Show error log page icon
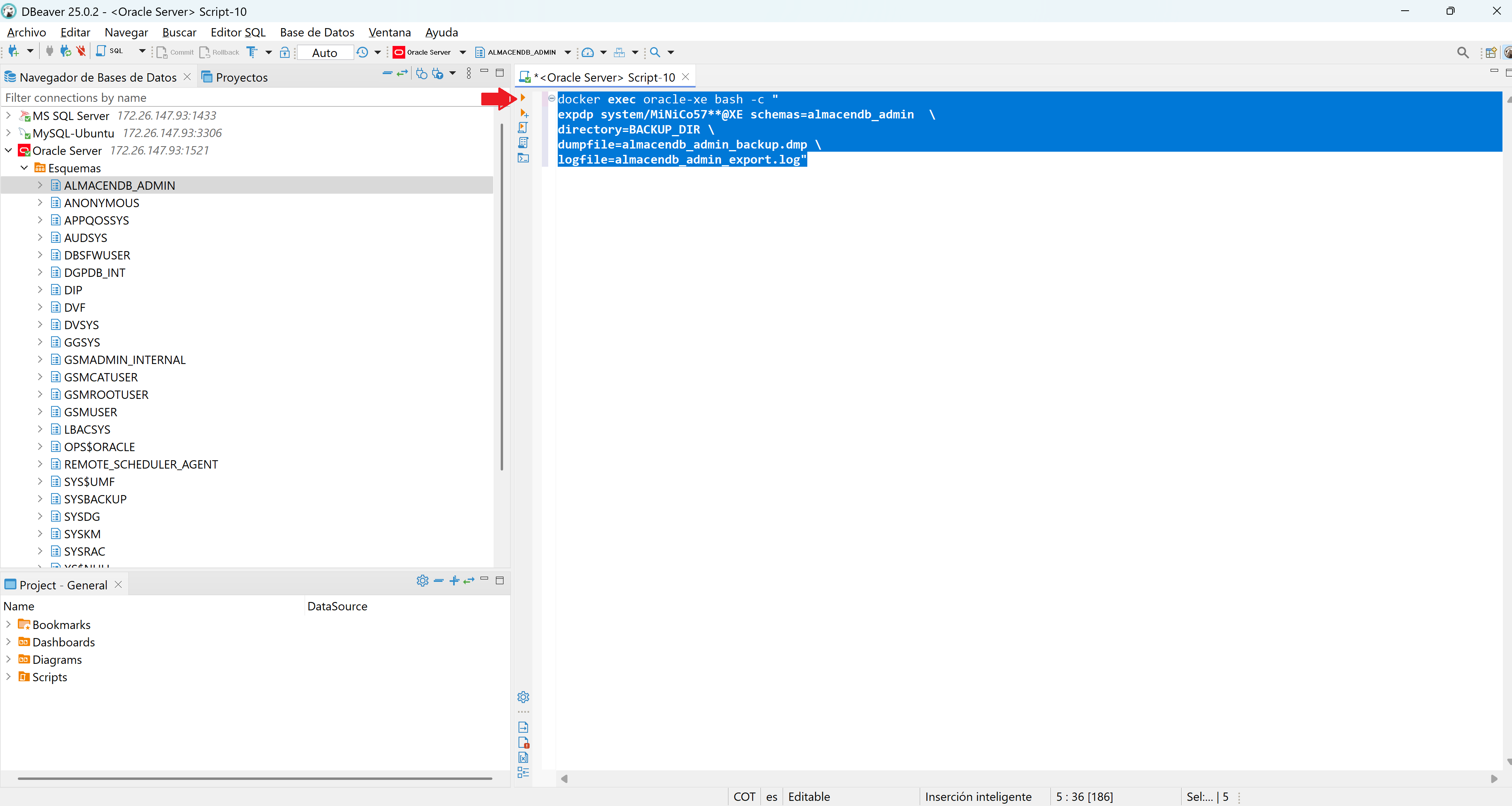Screen dimensions: 1512x806 click(x=524, y=742)
